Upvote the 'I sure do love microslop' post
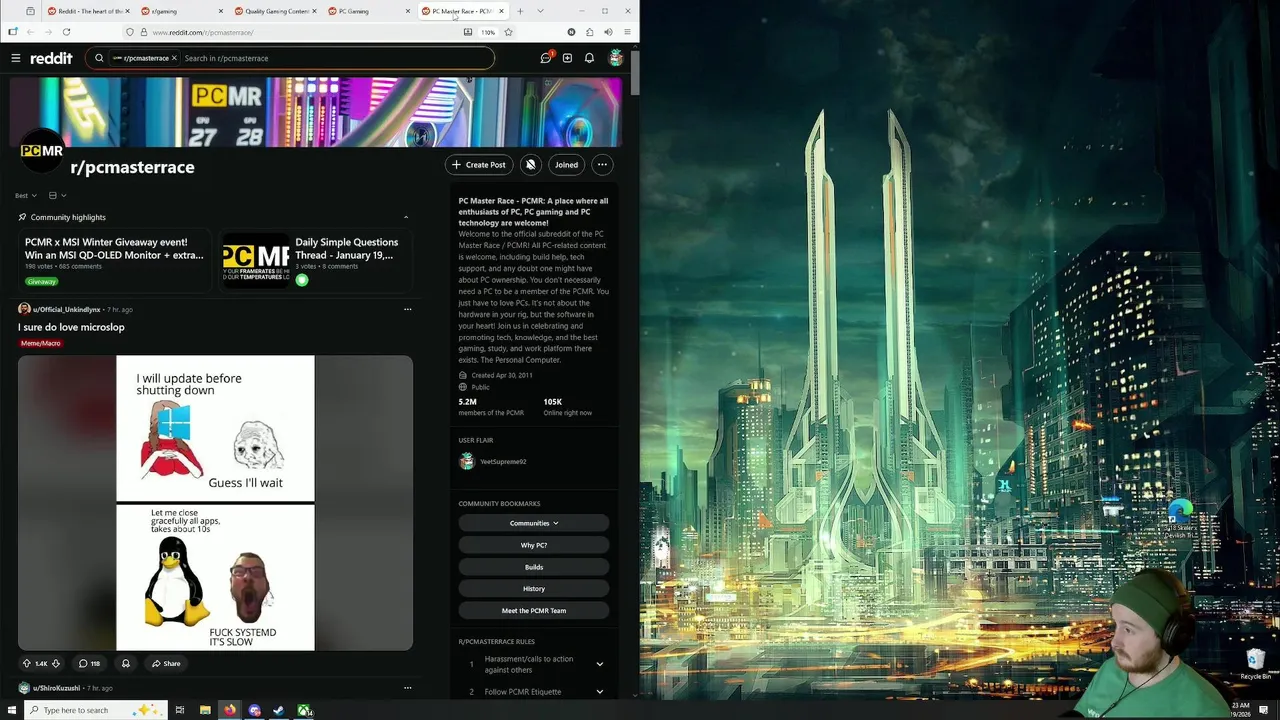 [x=27, y=663]
